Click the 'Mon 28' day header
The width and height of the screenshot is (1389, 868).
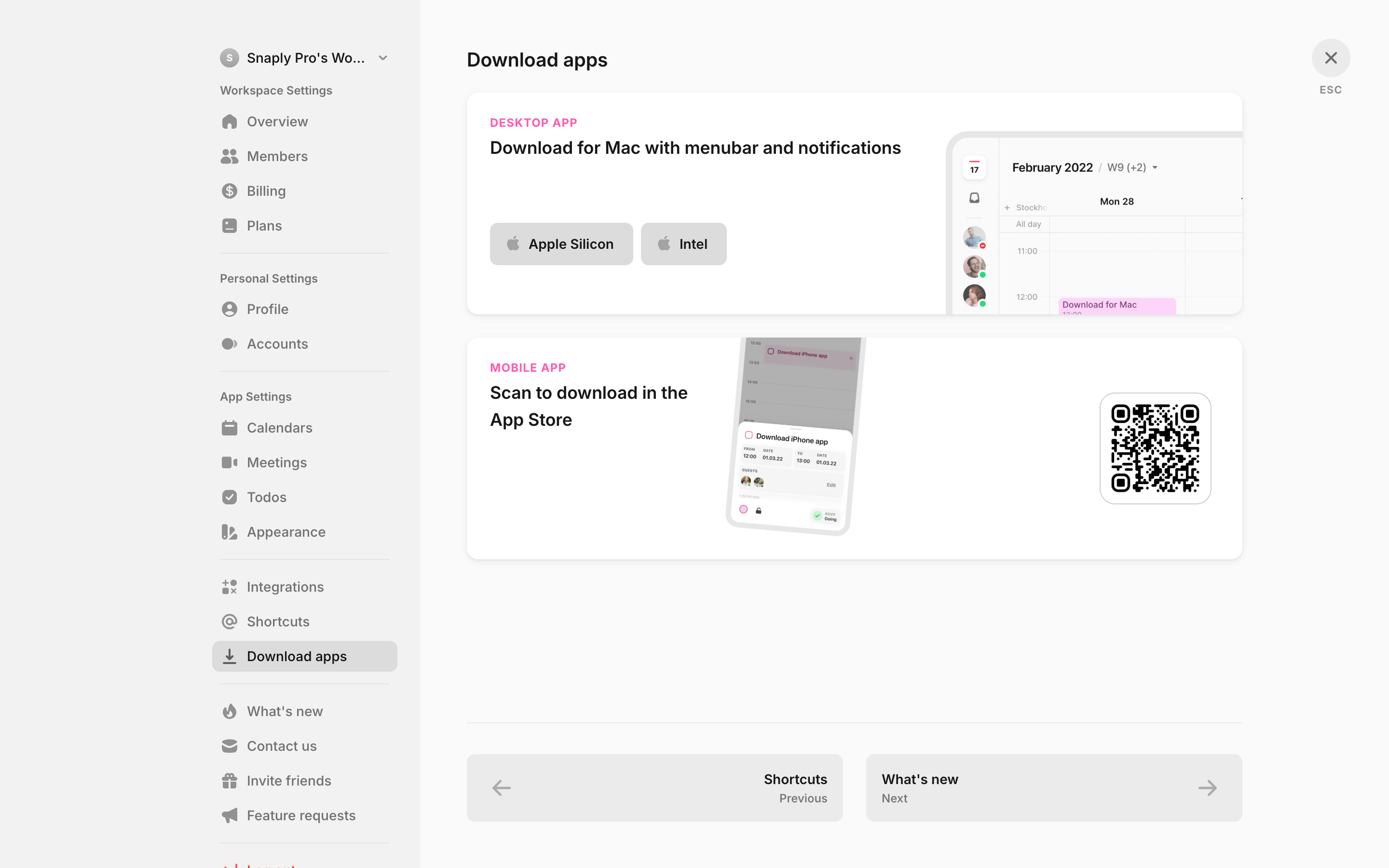click(1117, 202)
